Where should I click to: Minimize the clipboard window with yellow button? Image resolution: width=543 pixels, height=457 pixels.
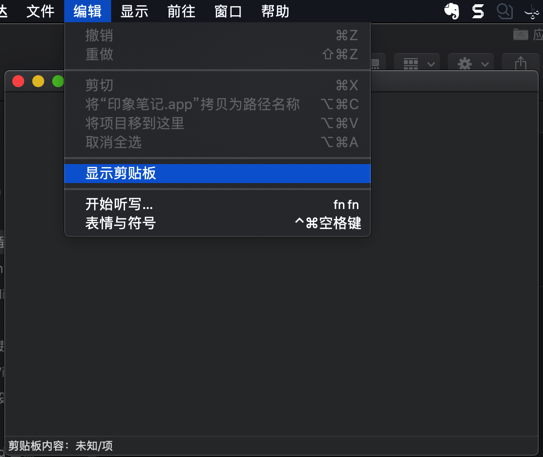38,81
